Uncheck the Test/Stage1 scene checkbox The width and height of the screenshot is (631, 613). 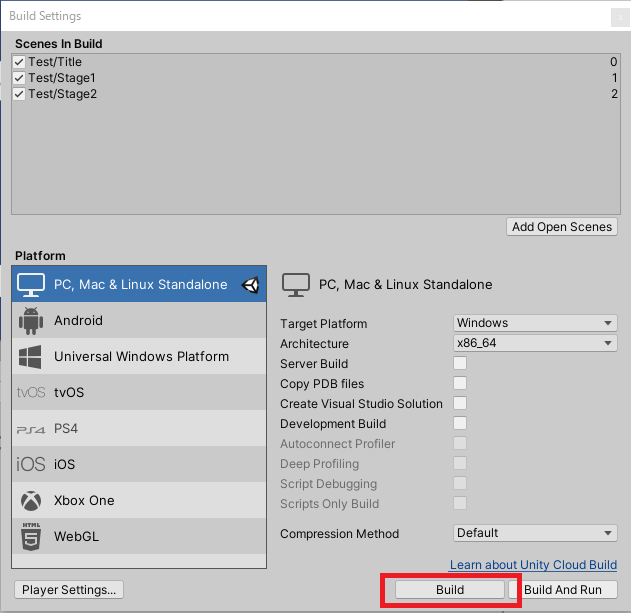pos(19,78)
